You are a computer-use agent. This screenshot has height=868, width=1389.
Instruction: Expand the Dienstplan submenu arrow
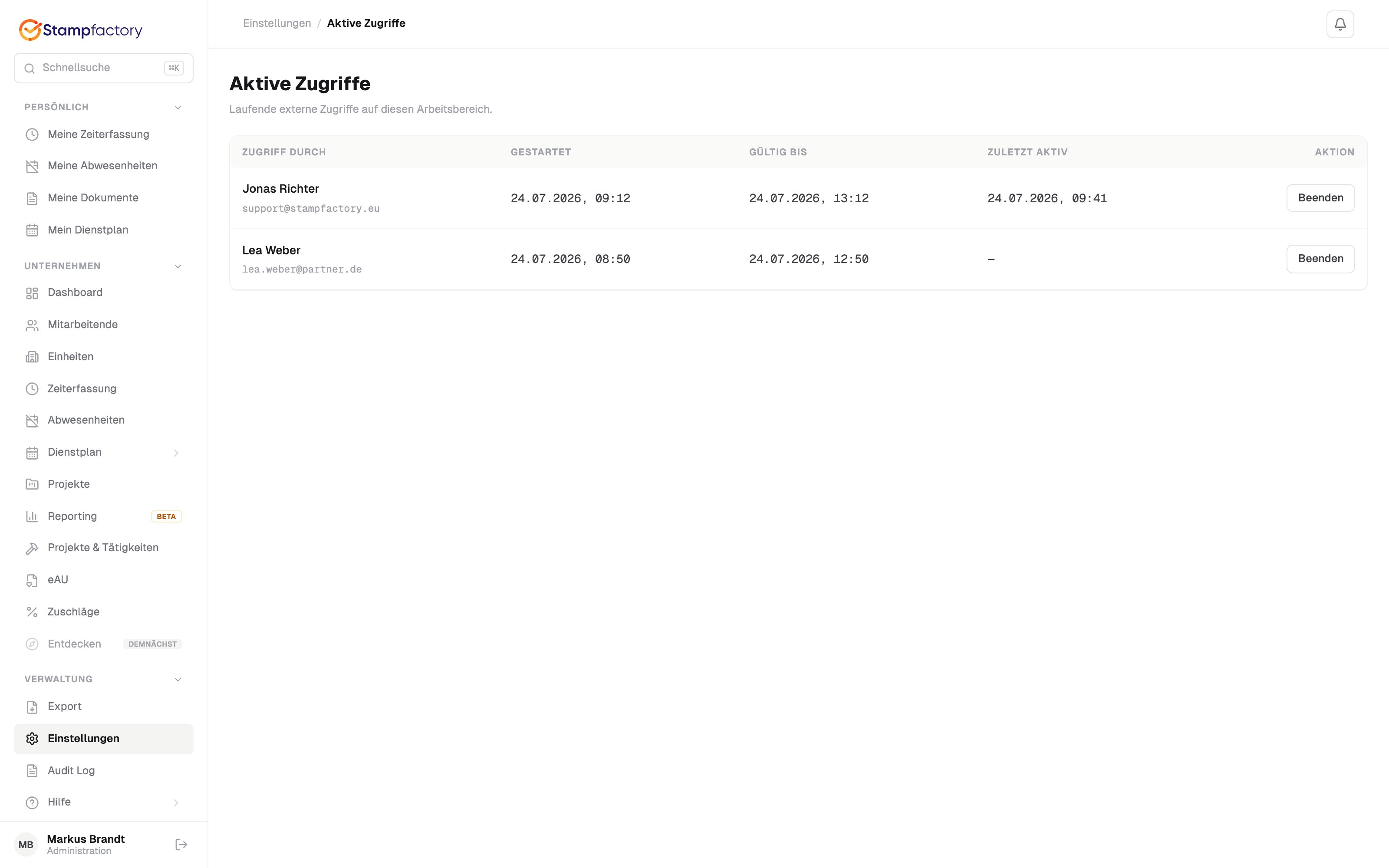tap(176, 453)
